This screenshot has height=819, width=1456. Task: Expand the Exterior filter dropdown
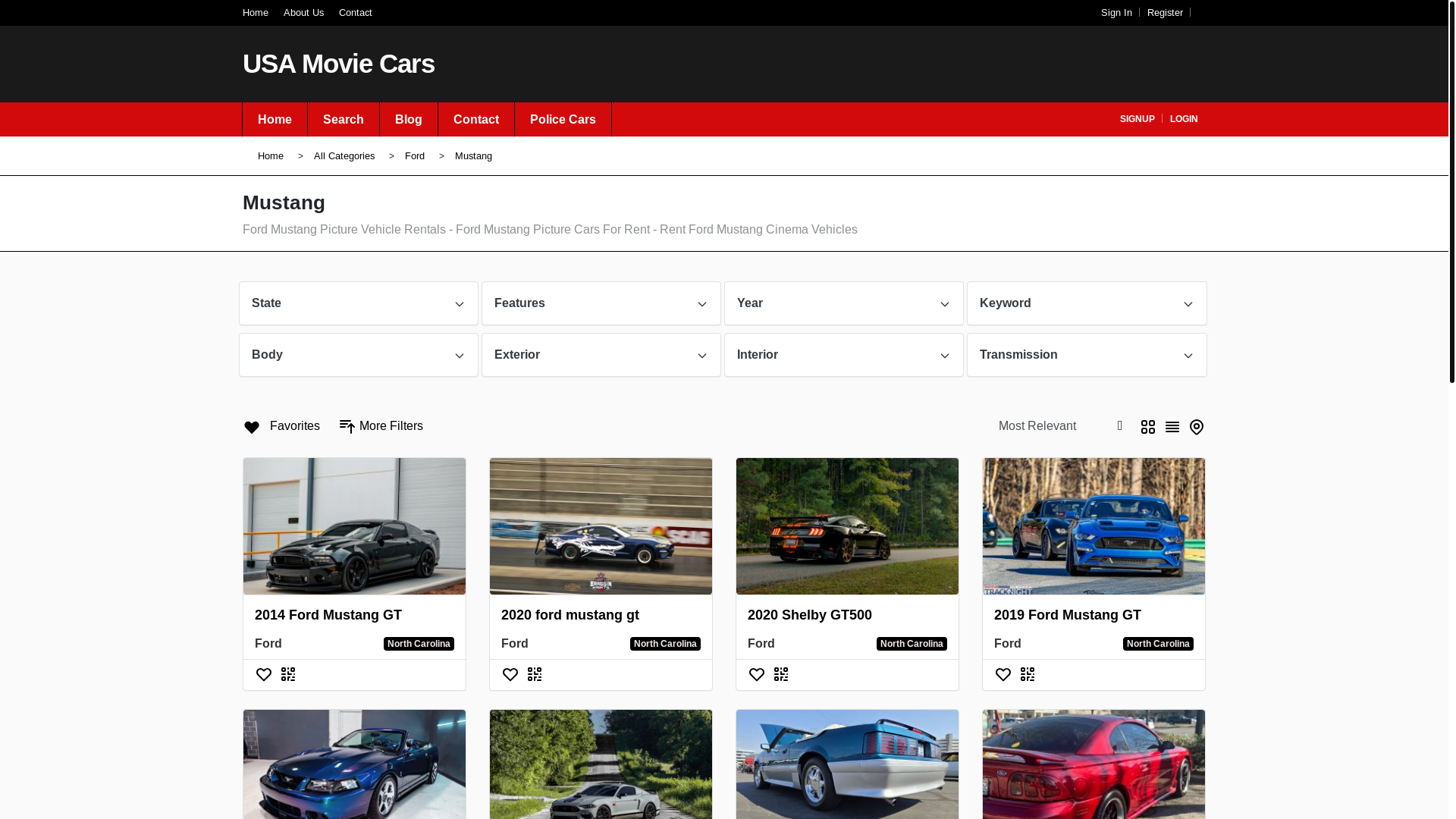click(601, 355)
